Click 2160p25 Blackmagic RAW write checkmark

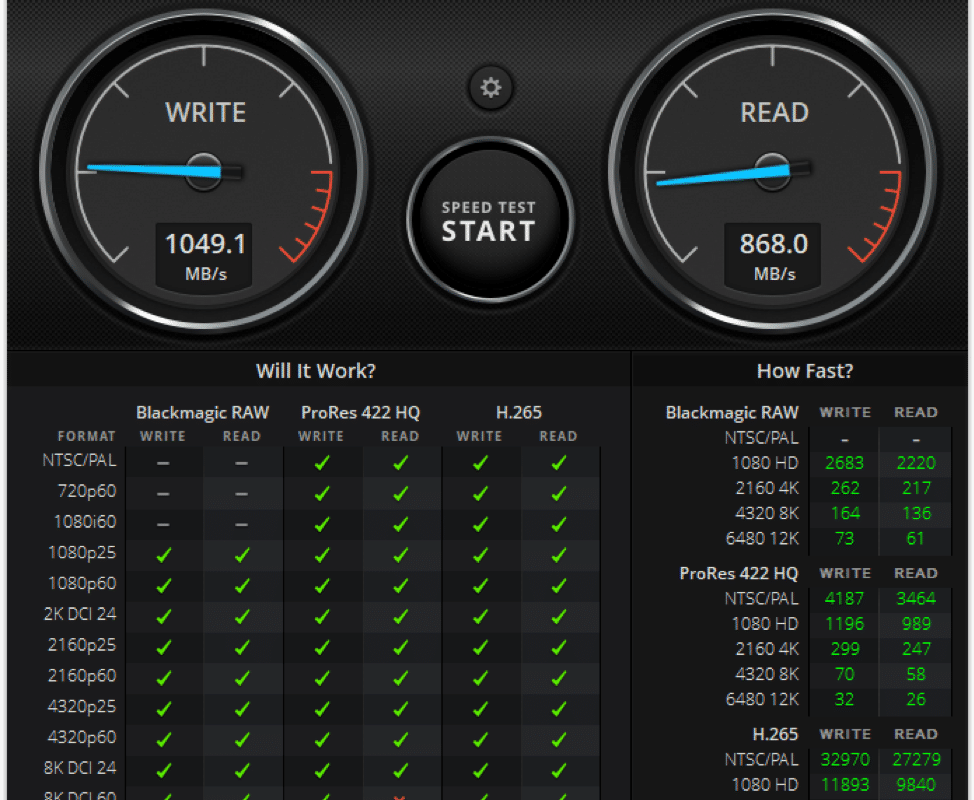pyautogui.click(x=163, y=647)
